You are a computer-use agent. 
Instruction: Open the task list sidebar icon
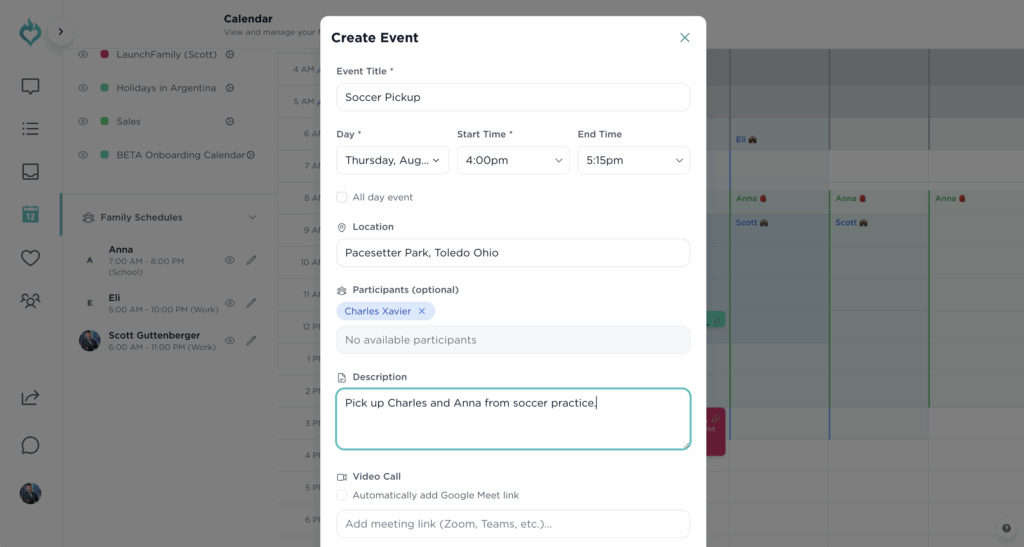tap(30, 129)
